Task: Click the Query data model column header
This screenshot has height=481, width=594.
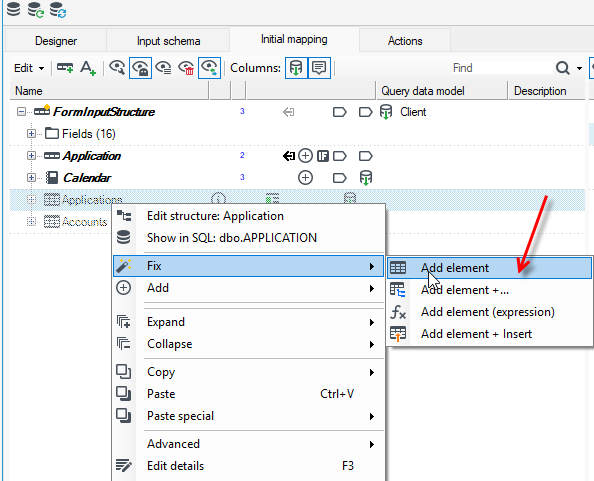Action: pyautogui.click(x=441, y=91)
